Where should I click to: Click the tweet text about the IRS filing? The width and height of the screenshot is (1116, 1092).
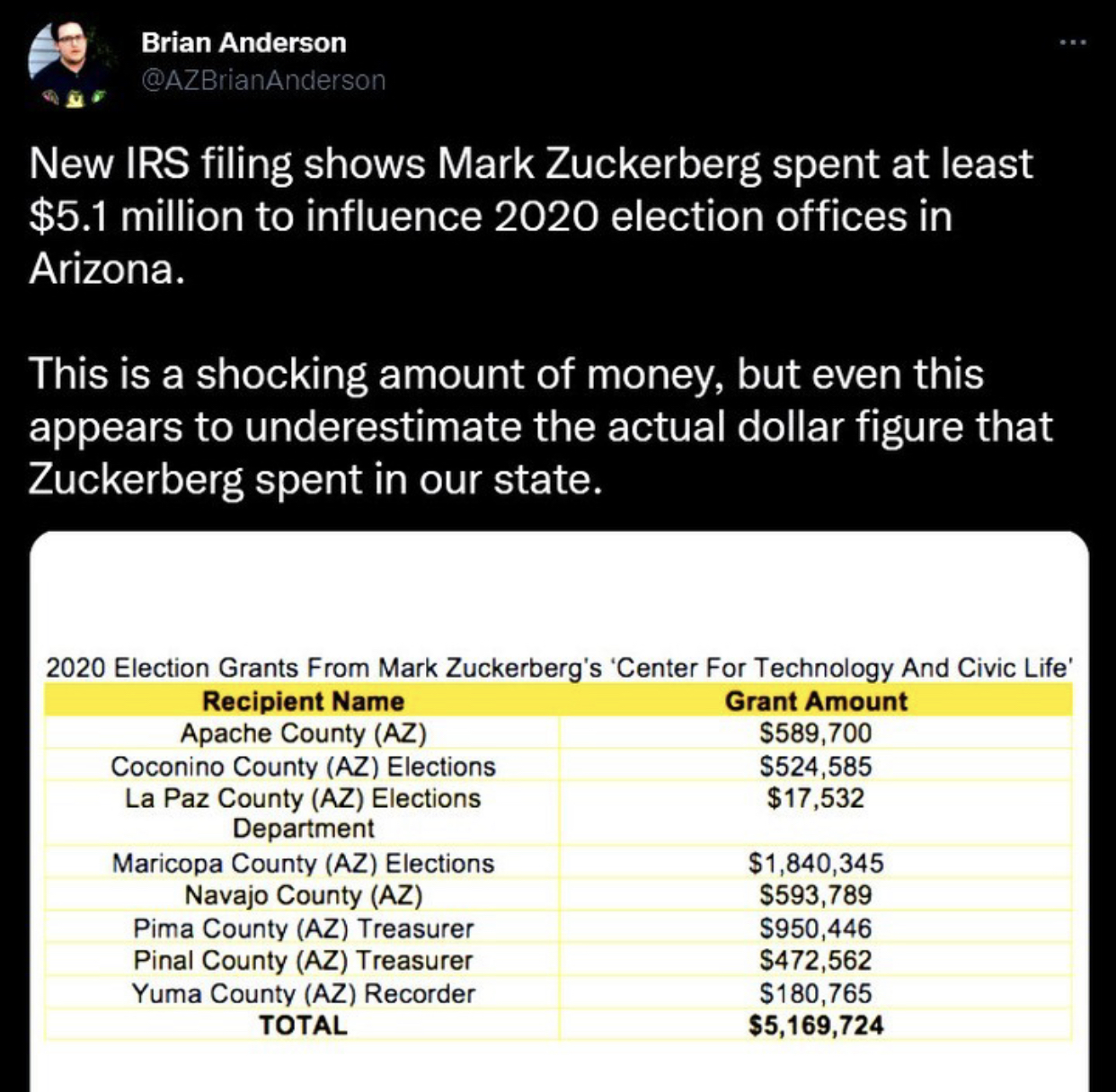pyautogui.click(x=530, y=217)
